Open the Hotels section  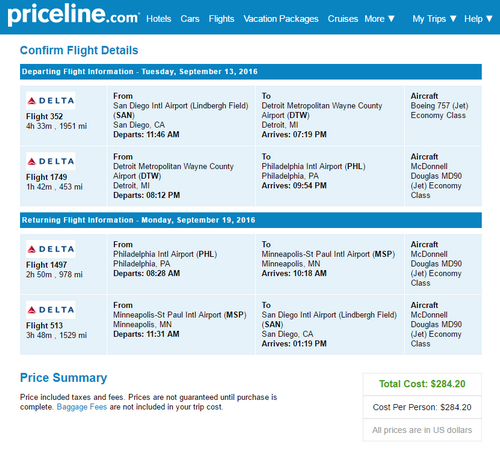click(159, 19)
